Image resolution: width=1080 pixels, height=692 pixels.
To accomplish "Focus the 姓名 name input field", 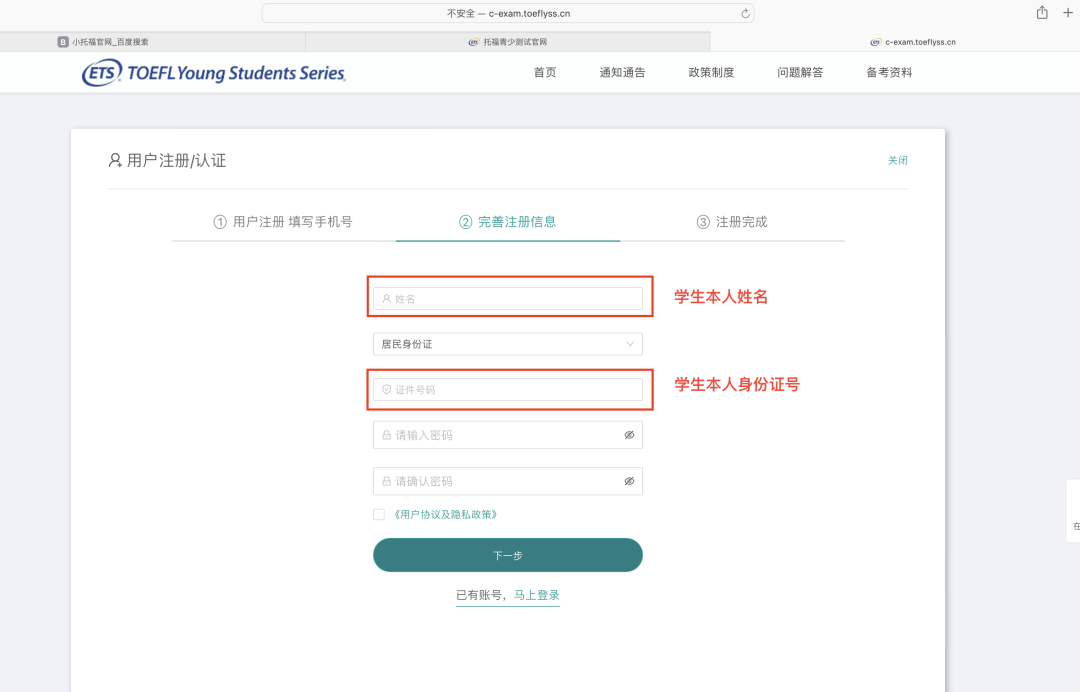I will [x=508, y=299].
